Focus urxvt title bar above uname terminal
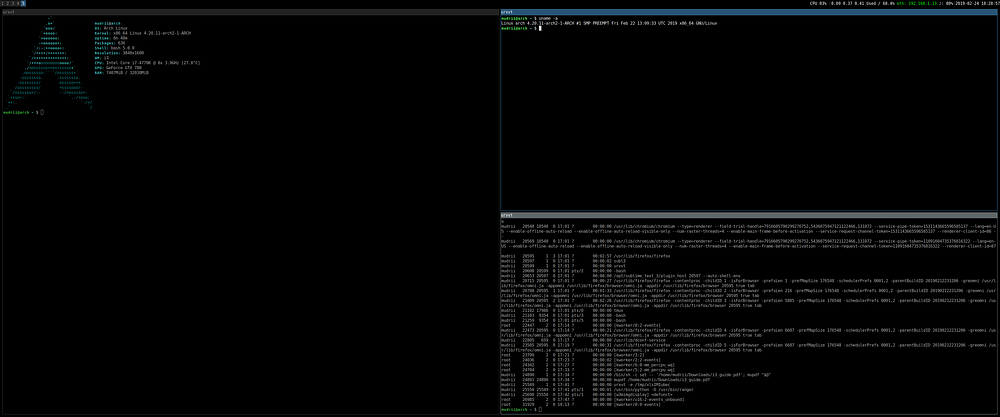 coord(749,12)
